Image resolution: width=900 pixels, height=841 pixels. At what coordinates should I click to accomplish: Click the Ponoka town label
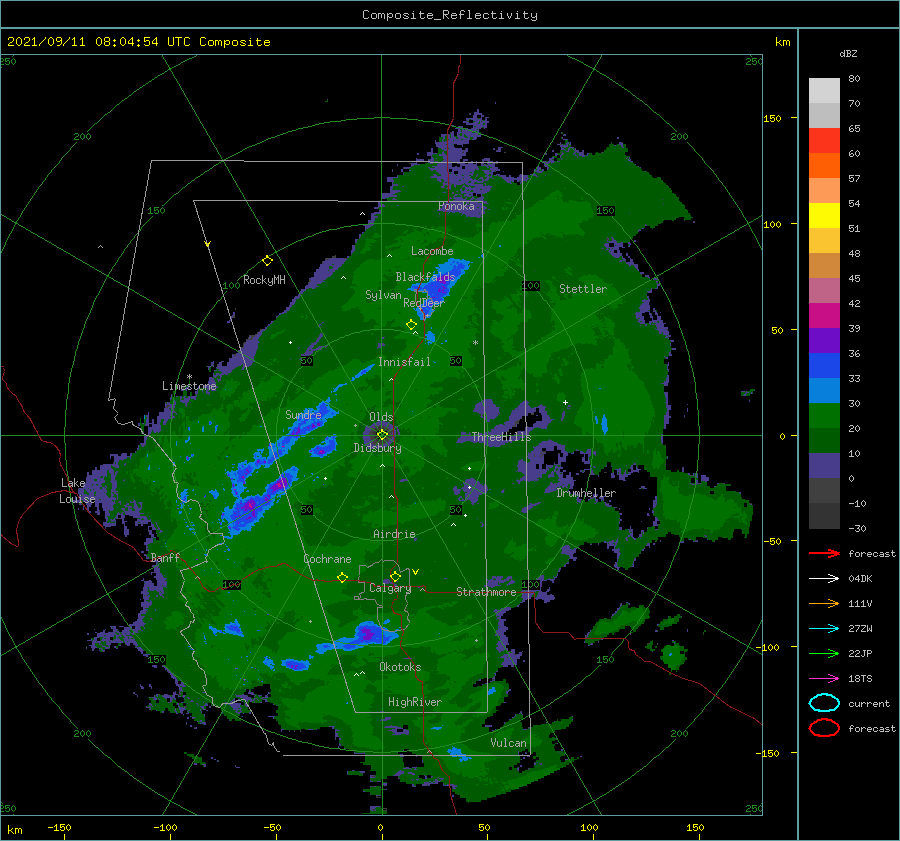click(456, 206)
